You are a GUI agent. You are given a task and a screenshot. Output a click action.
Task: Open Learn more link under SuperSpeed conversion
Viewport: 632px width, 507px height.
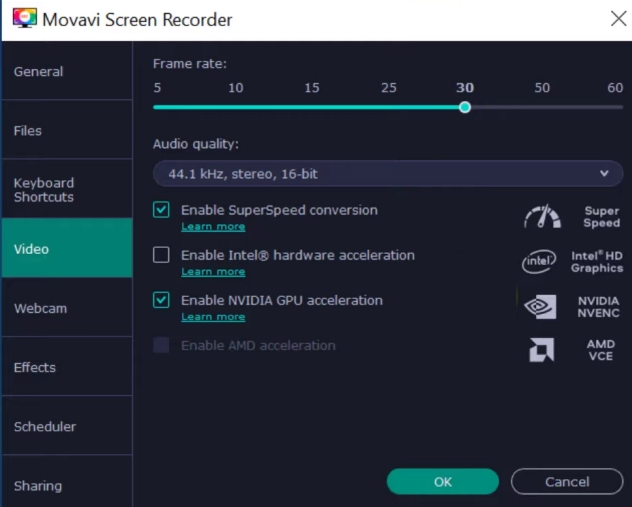(x=213, y=227)
